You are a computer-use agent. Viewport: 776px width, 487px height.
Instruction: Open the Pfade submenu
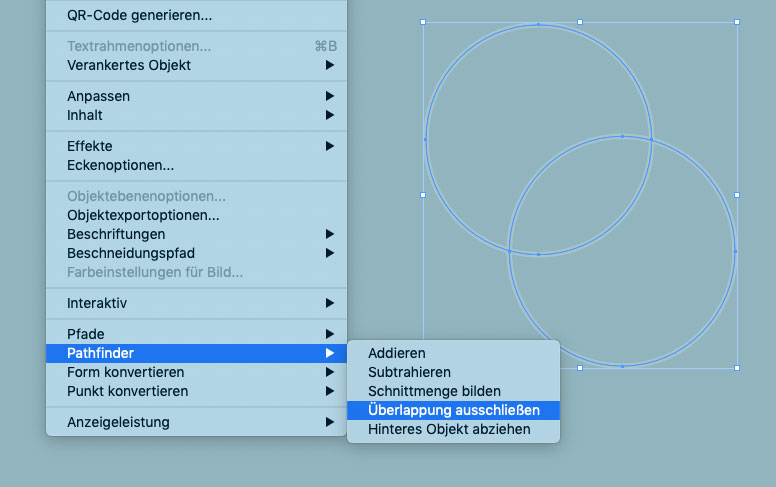click(196, 334)
